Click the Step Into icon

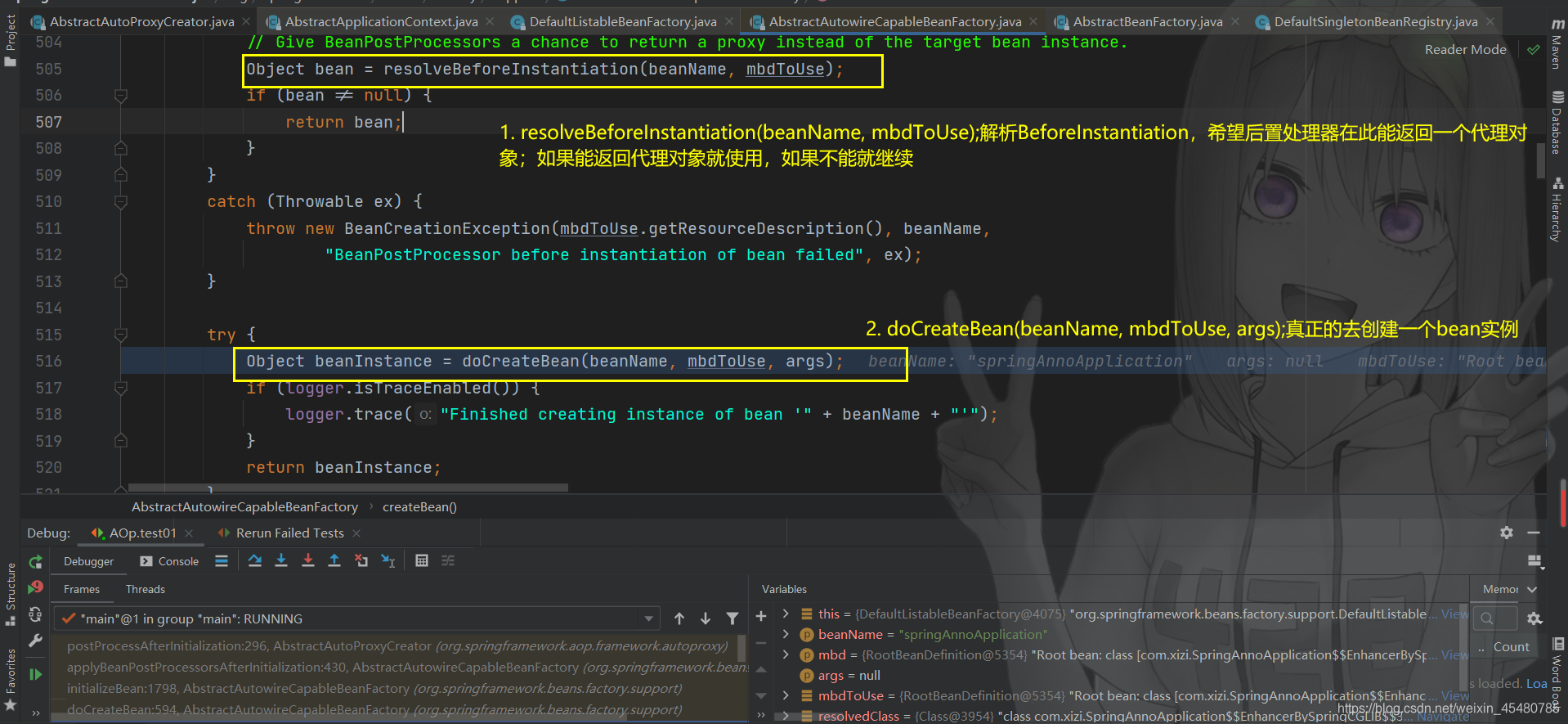tap(281, 561)
